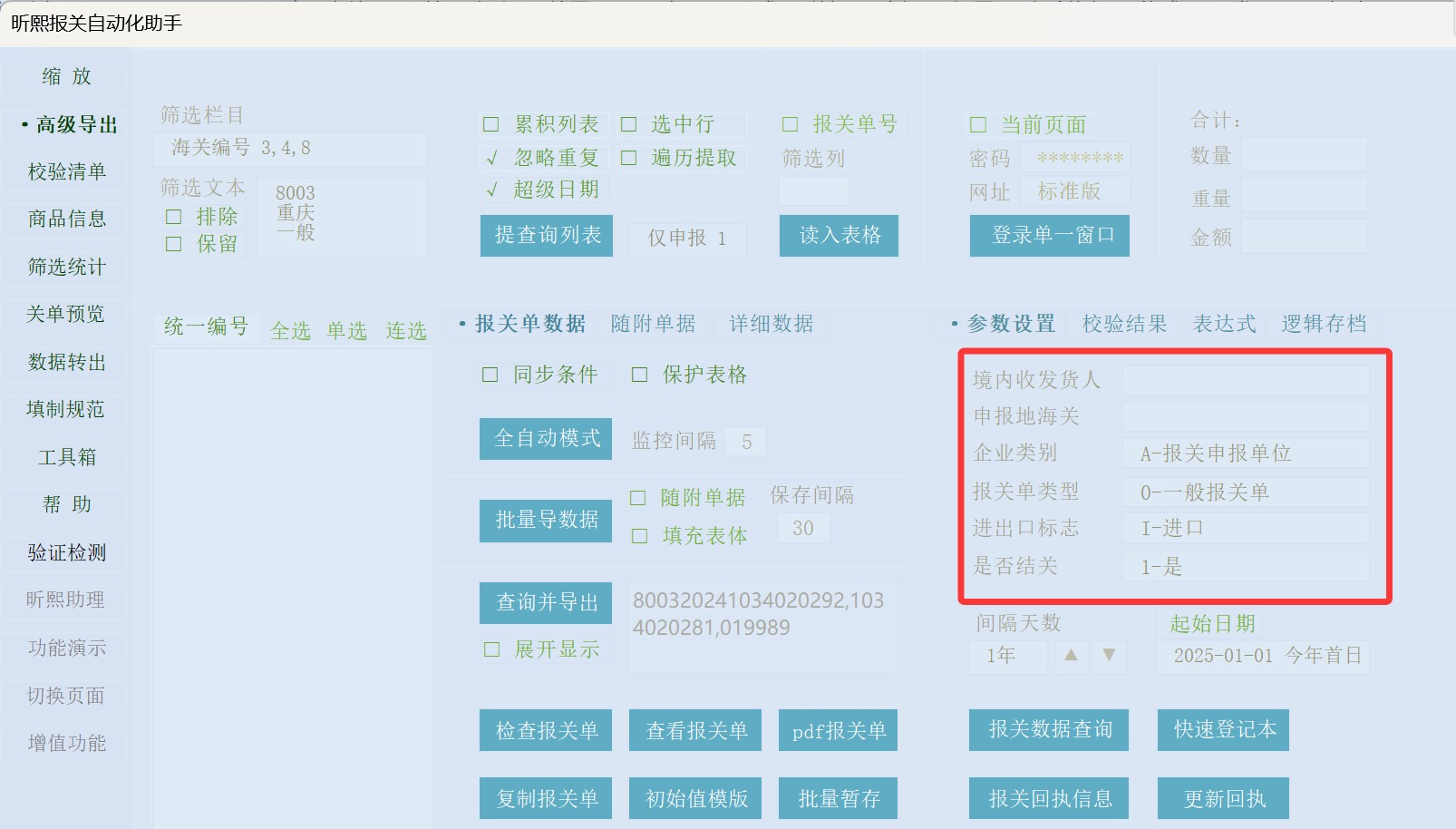Change the 进出口标志 value field
Viewport: 1456px width, 829px height.
(x=1245, y=529)
